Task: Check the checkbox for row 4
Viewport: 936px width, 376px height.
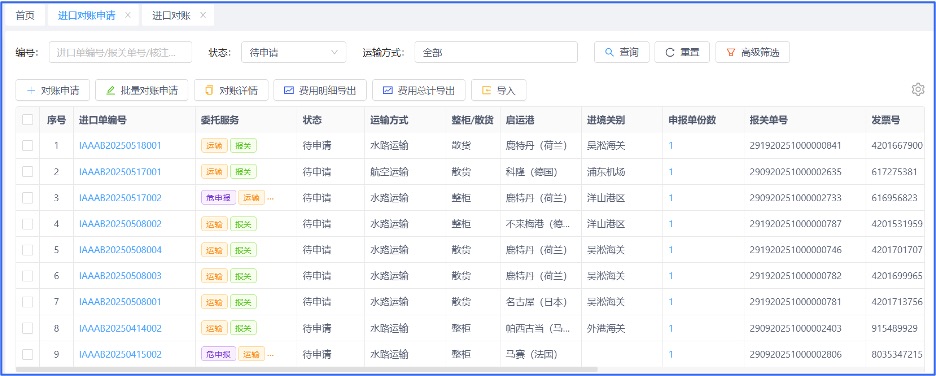Action: (27, 224)
